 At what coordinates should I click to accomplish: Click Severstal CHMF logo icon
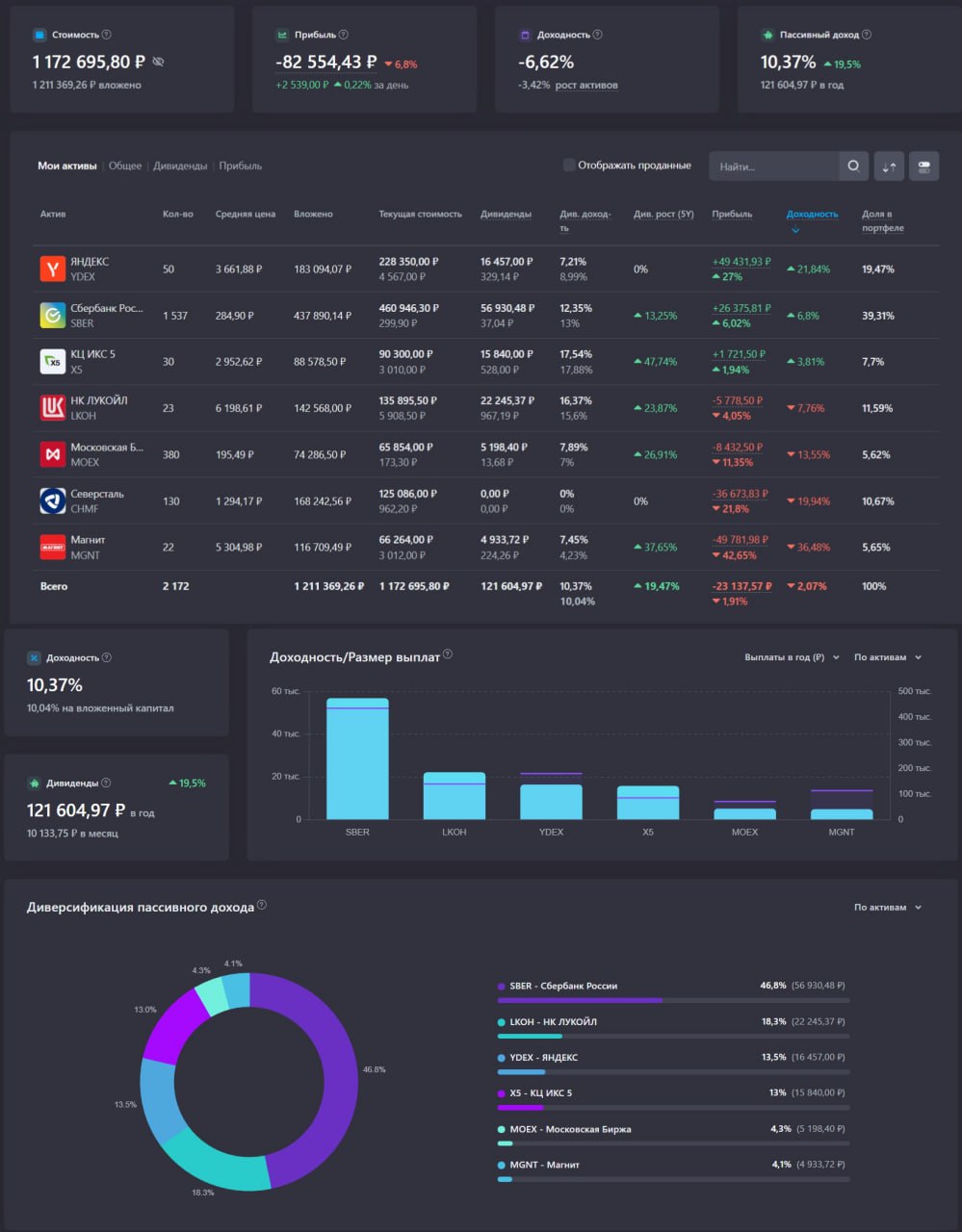point(52,500)
